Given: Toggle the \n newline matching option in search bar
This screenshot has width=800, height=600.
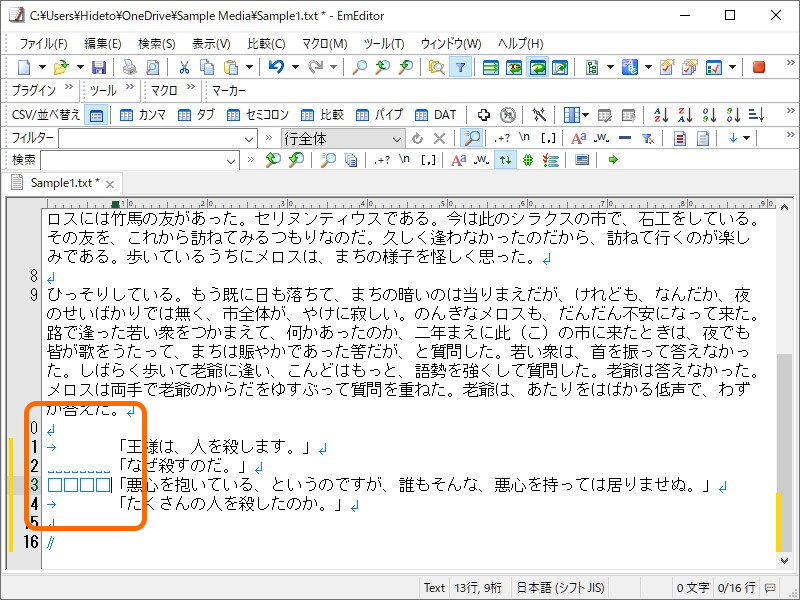Looking at the screenshot, I should tap(403, 161).
